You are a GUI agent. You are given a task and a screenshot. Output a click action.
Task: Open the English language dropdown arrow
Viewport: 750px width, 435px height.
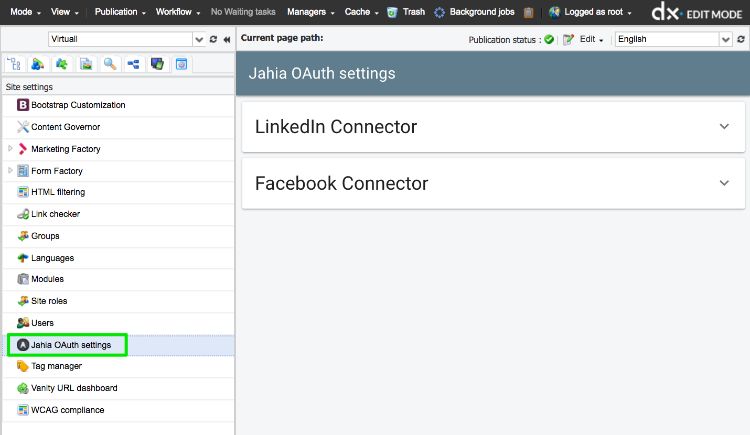(x=726, y=39)
